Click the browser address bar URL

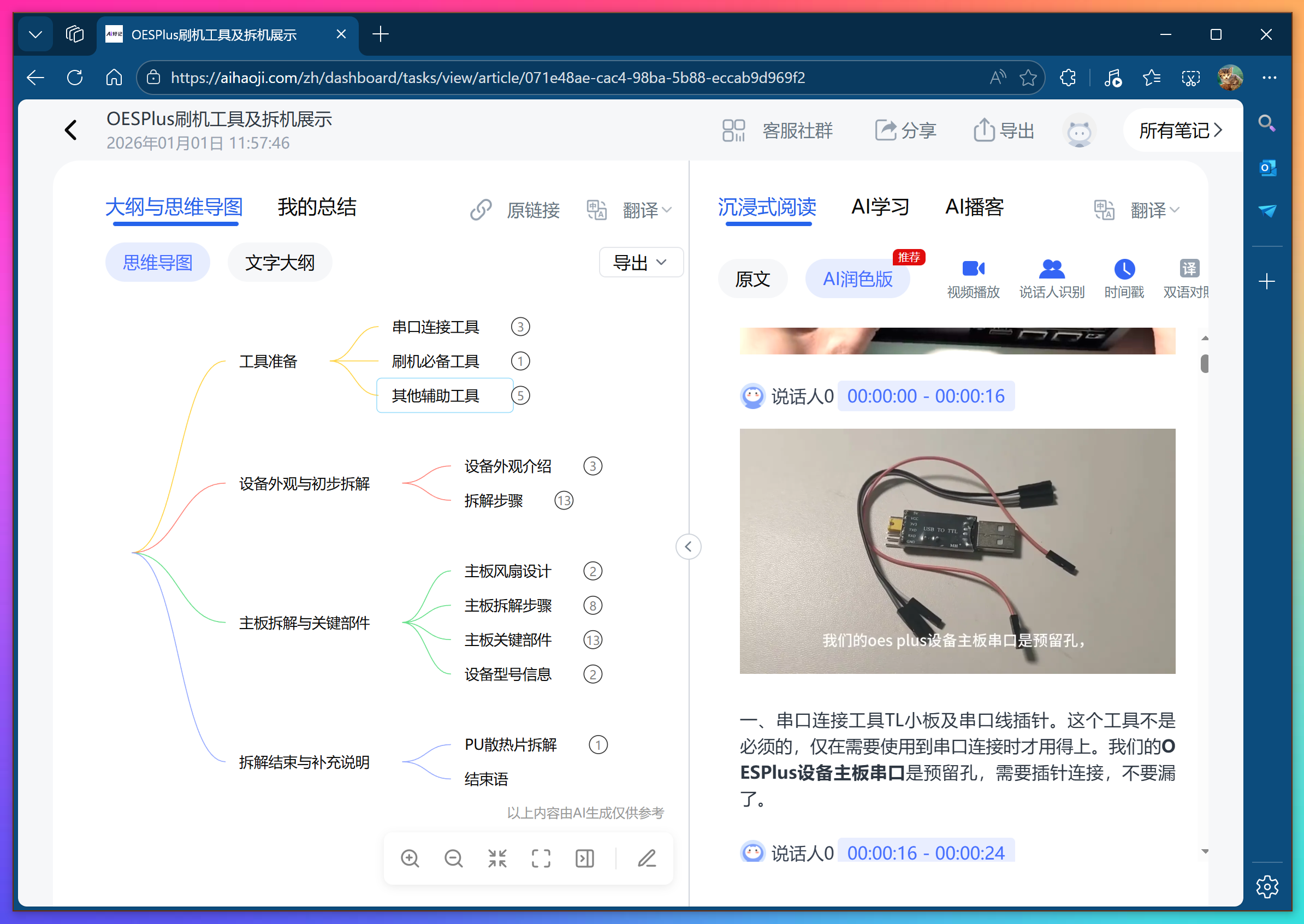click(488, 78)
